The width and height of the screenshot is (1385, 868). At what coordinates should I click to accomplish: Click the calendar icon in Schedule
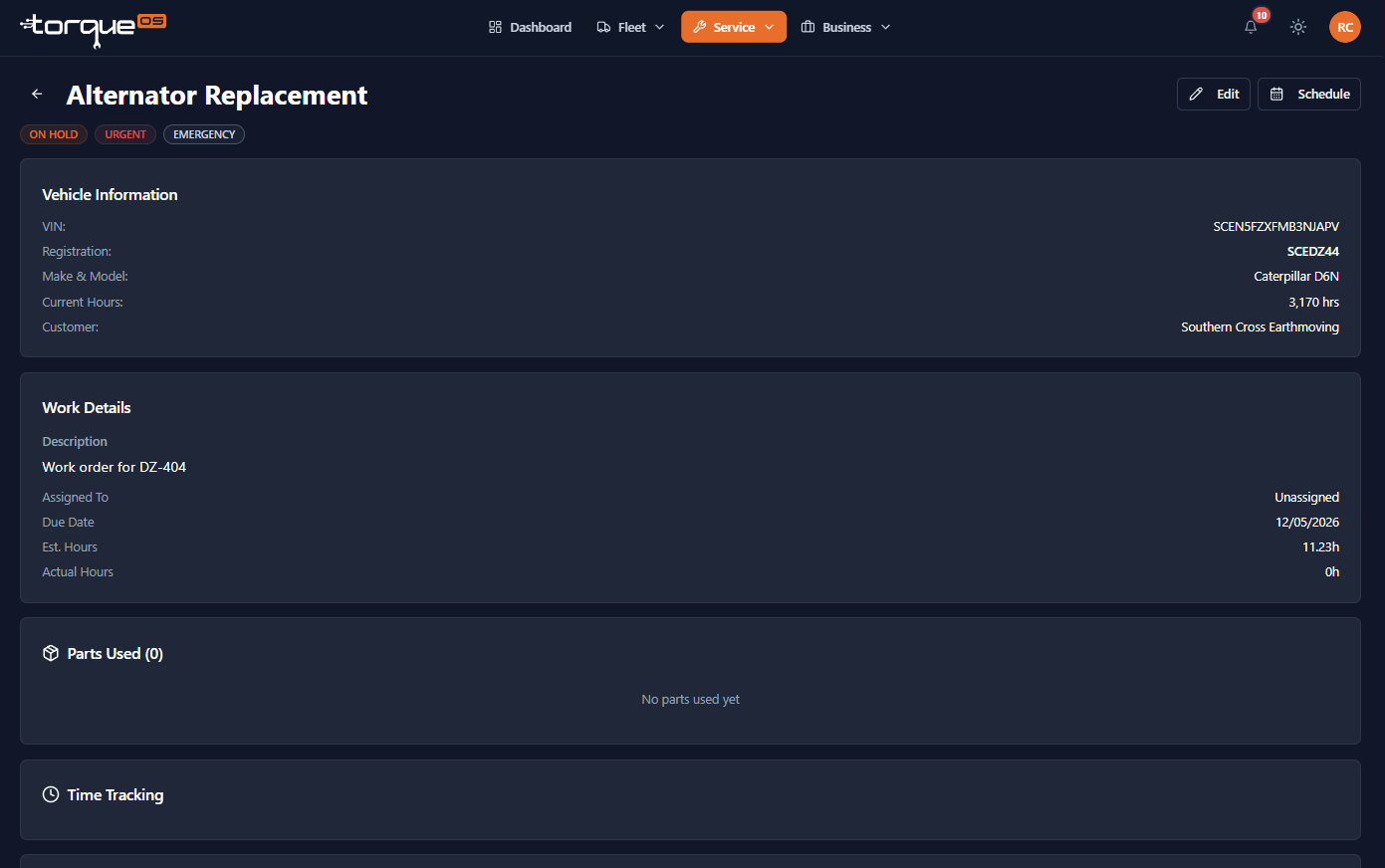click(x=1276, y=94)
